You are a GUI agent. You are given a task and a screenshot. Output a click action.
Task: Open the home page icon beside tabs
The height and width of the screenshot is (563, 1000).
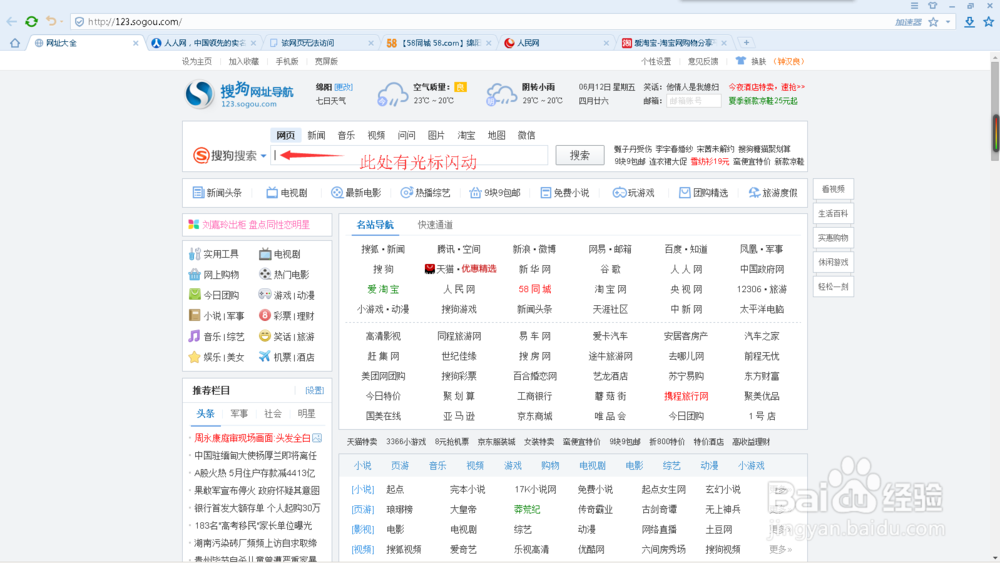(15, 43)
